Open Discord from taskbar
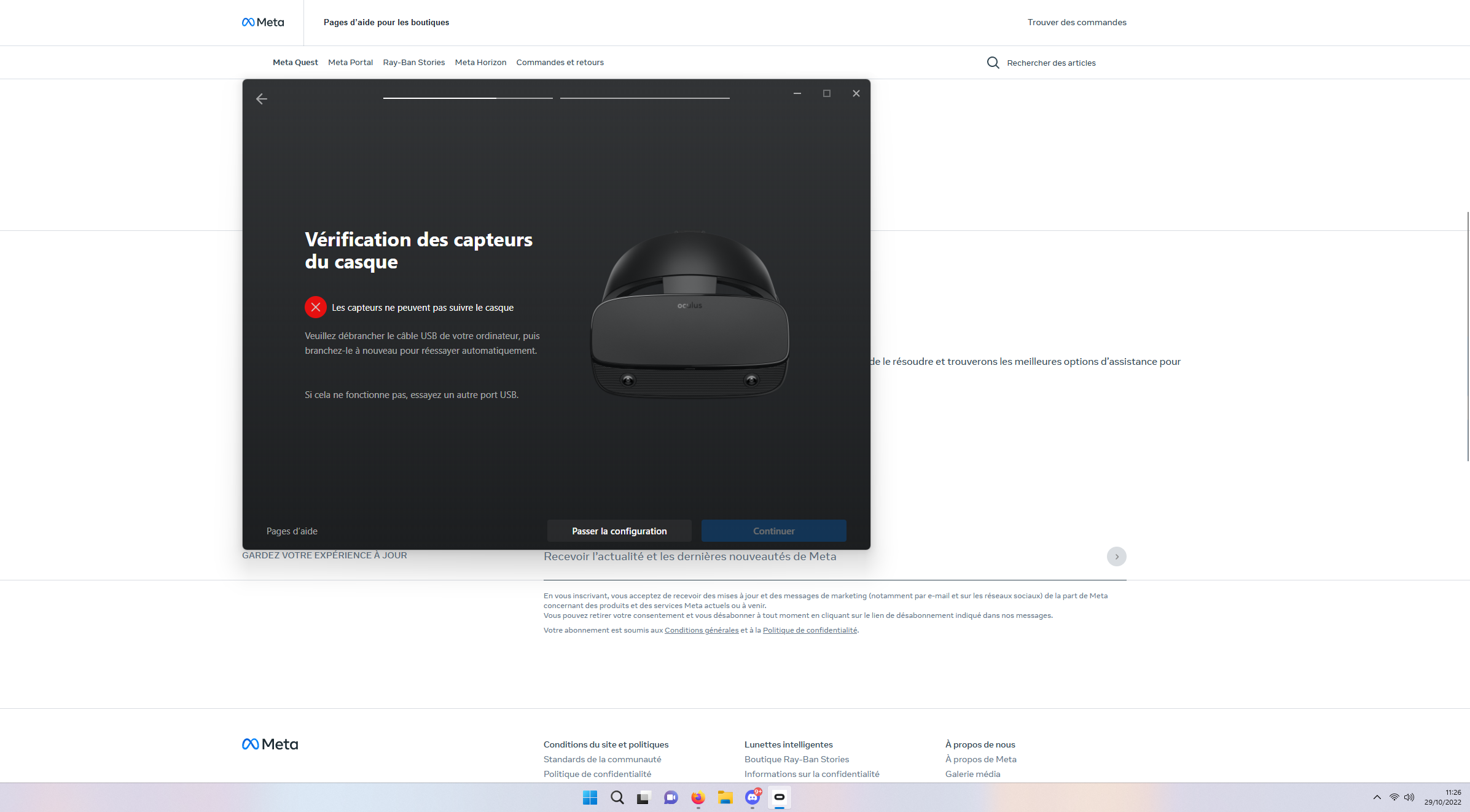 (753, 797)
